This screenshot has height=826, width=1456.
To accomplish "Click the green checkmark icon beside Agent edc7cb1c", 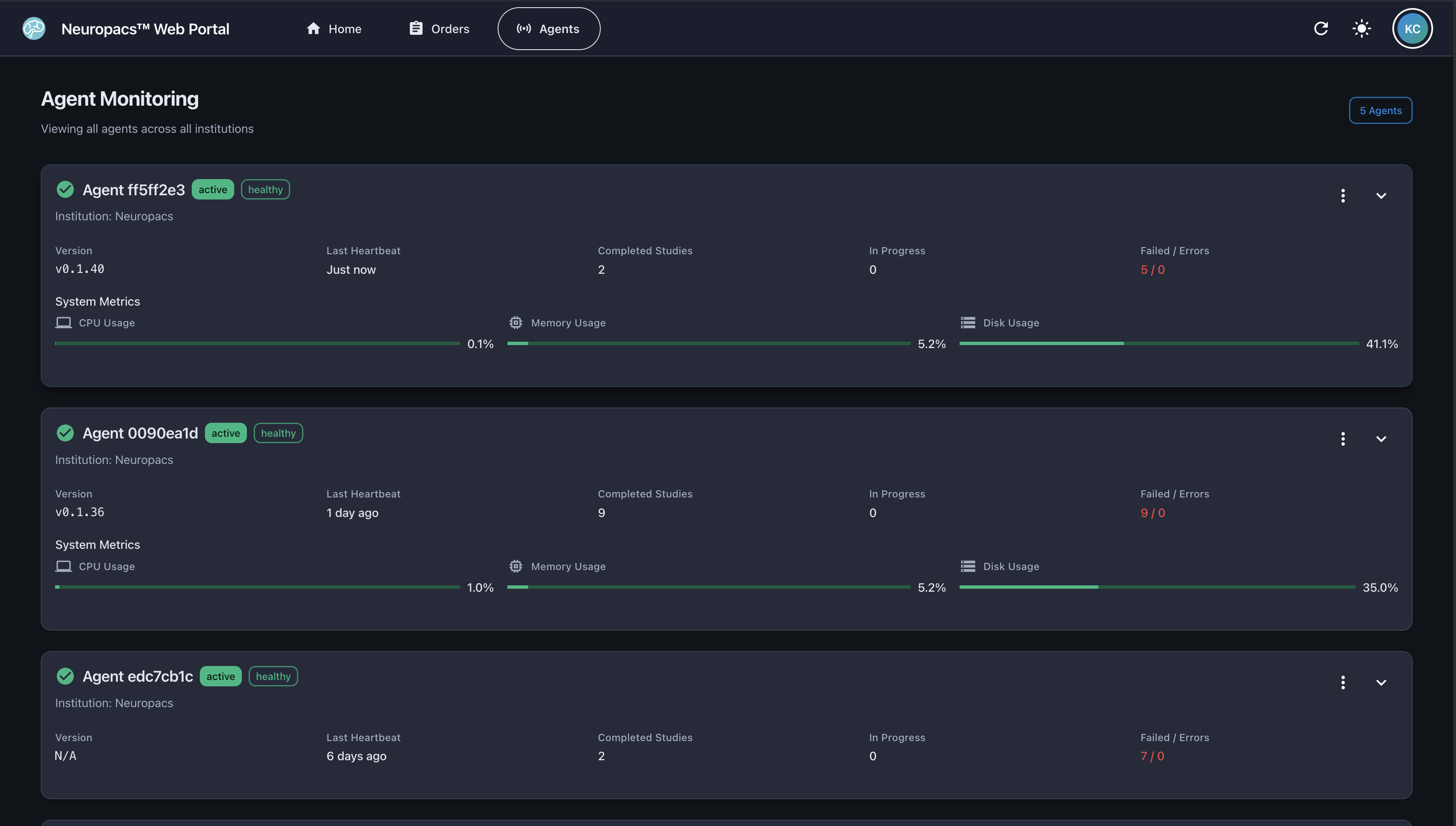I will [x=64, y=676].
